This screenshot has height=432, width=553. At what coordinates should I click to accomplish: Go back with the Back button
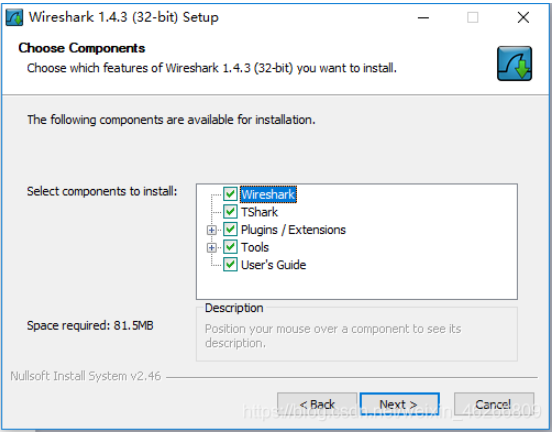(317, 404)
